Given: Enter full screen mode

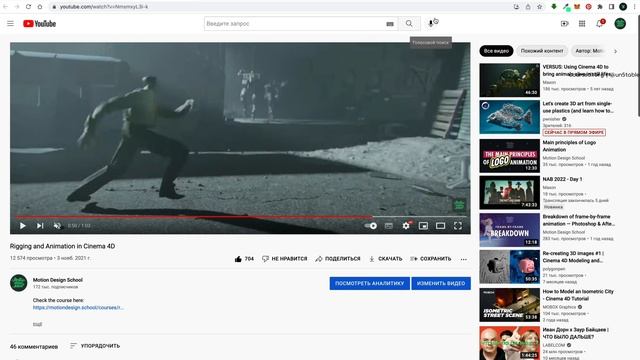Looking at the screenshot, I should pyautogui.click(x=458, y=226).
